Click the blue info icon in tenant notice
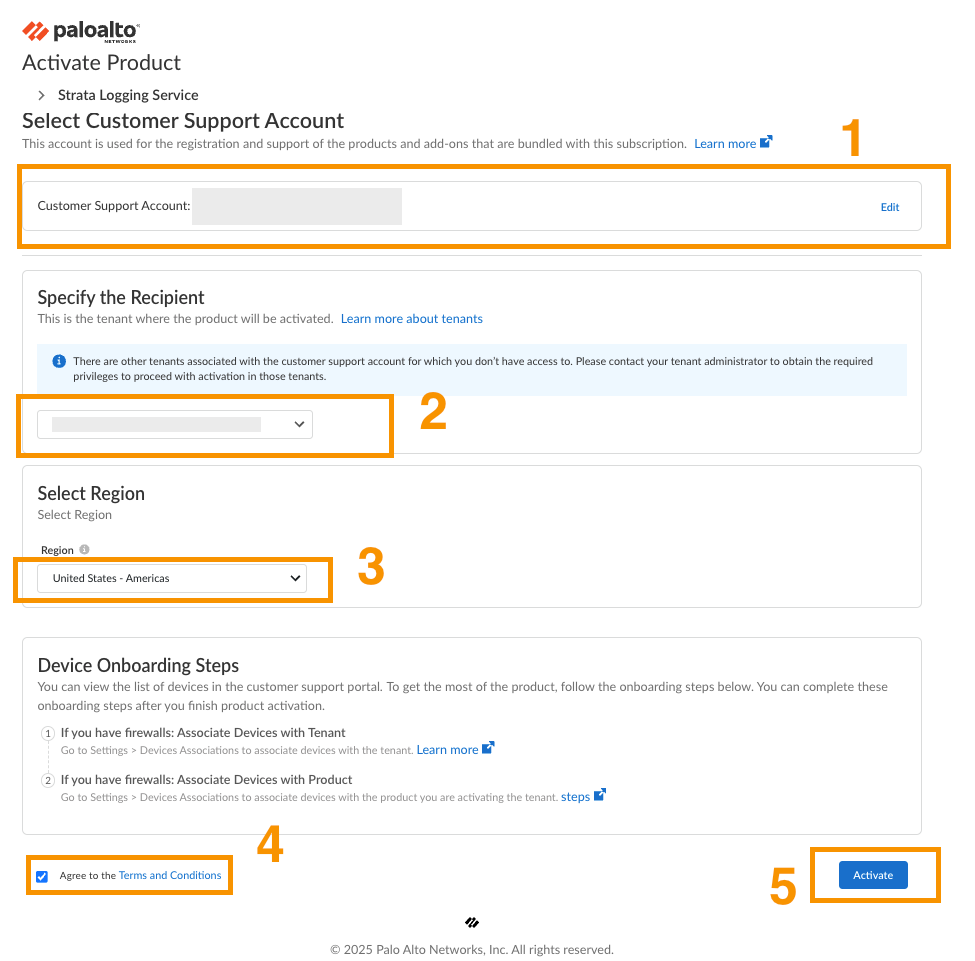975x961 pixels. 59,361
